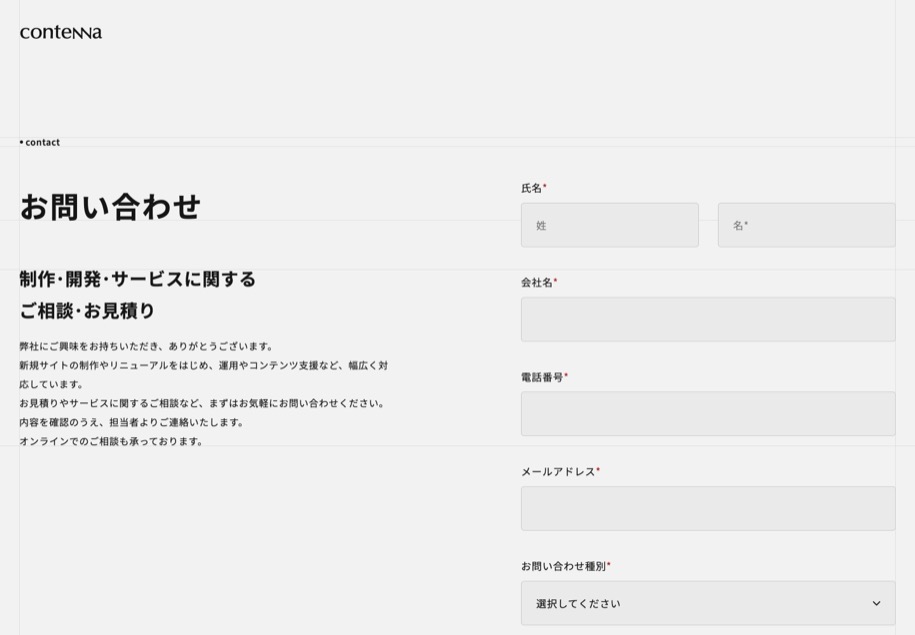The height and width of the screenshot is (635, 915).
Task: Click the 電話番号 field label
Action: 544,377
